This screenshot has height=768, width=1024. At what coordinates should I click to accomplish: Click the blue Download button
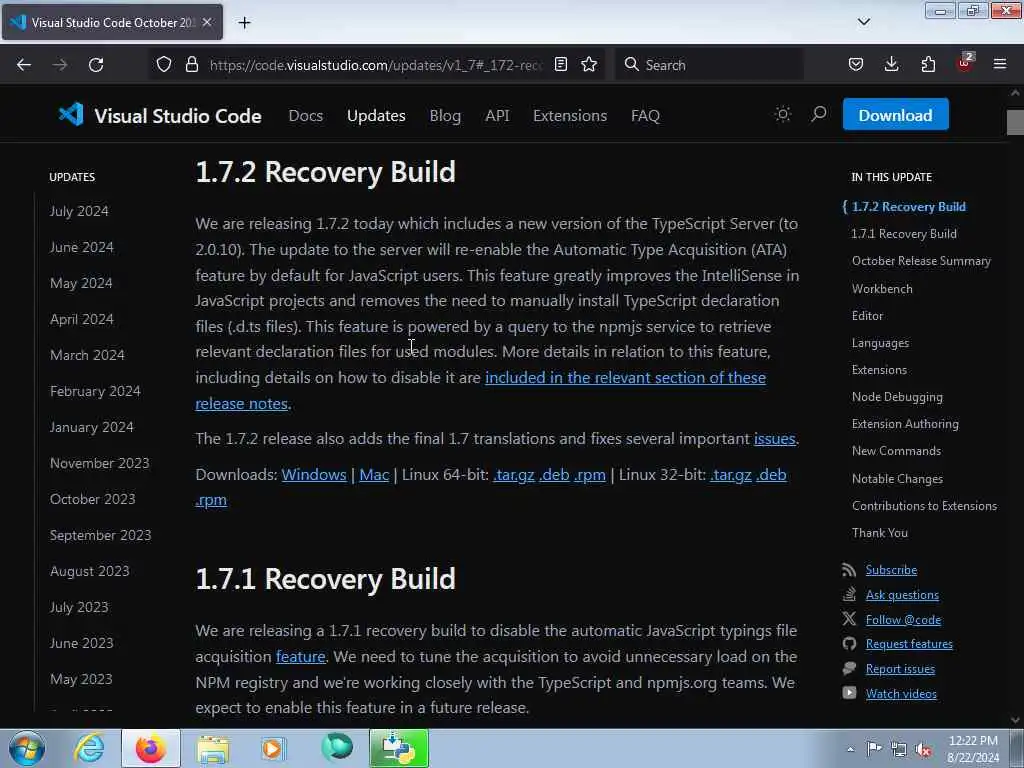click(x=895, y=115)
